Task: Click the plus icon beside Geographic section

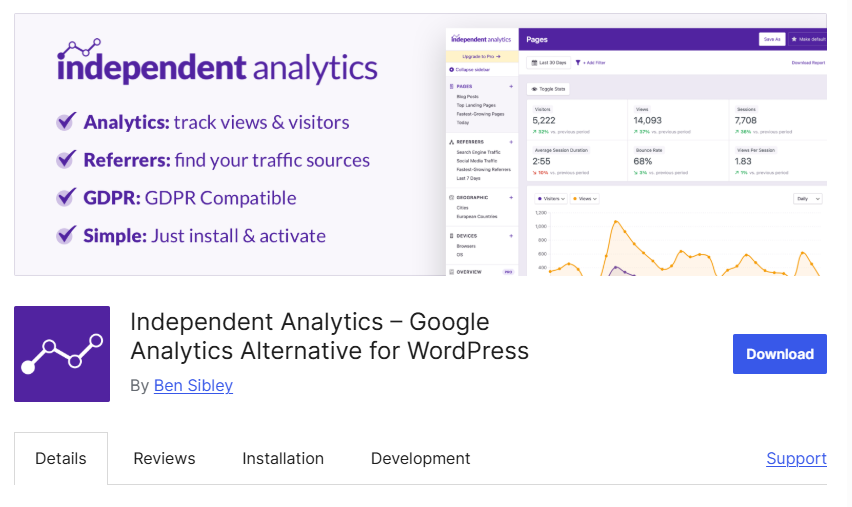Action: coord(511,198)
